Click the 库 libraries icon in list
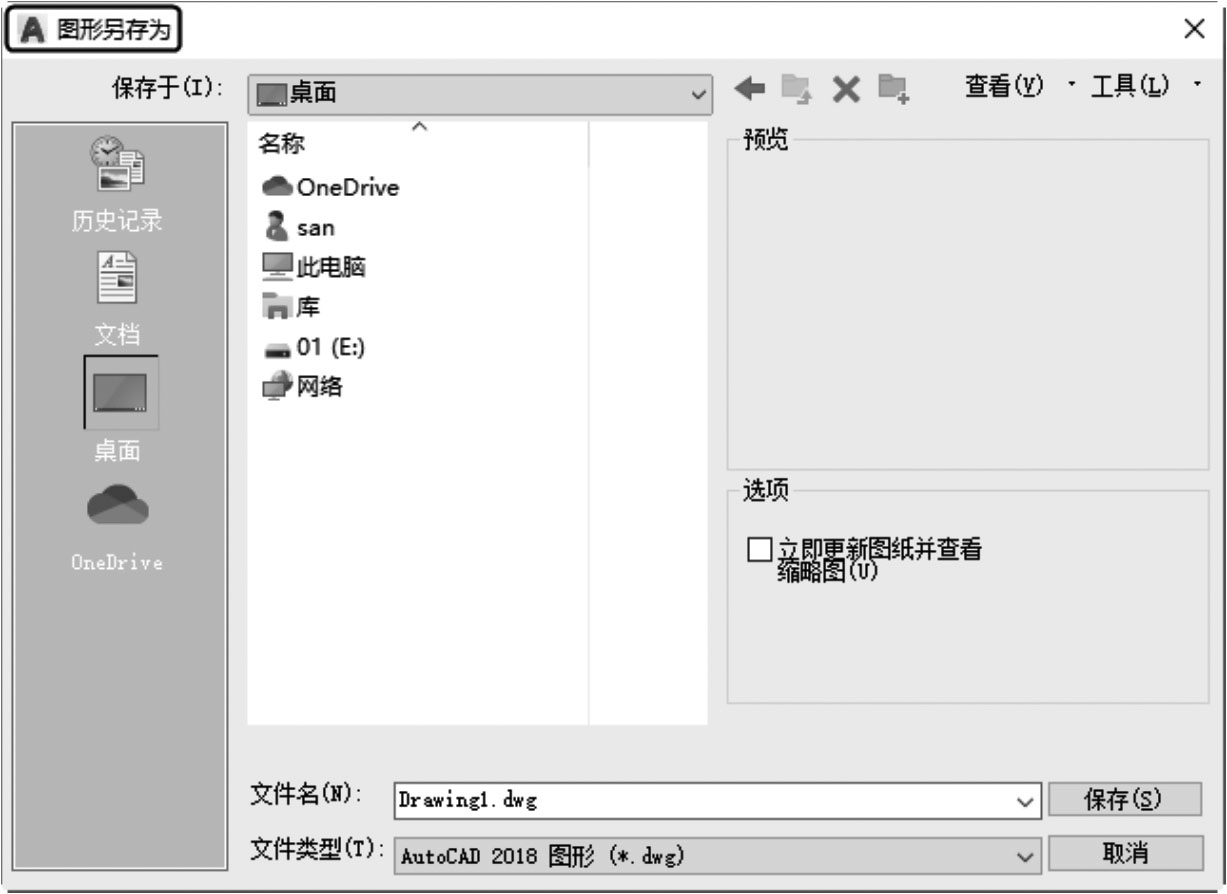The image size is (1227, 894). tap(277, 307)
